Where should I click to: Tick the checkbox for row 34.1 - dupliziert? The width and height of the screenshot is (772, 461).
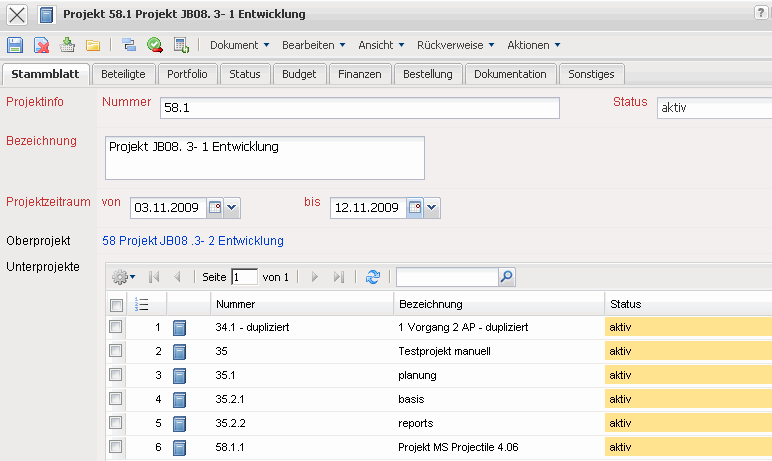click(116, 327)
